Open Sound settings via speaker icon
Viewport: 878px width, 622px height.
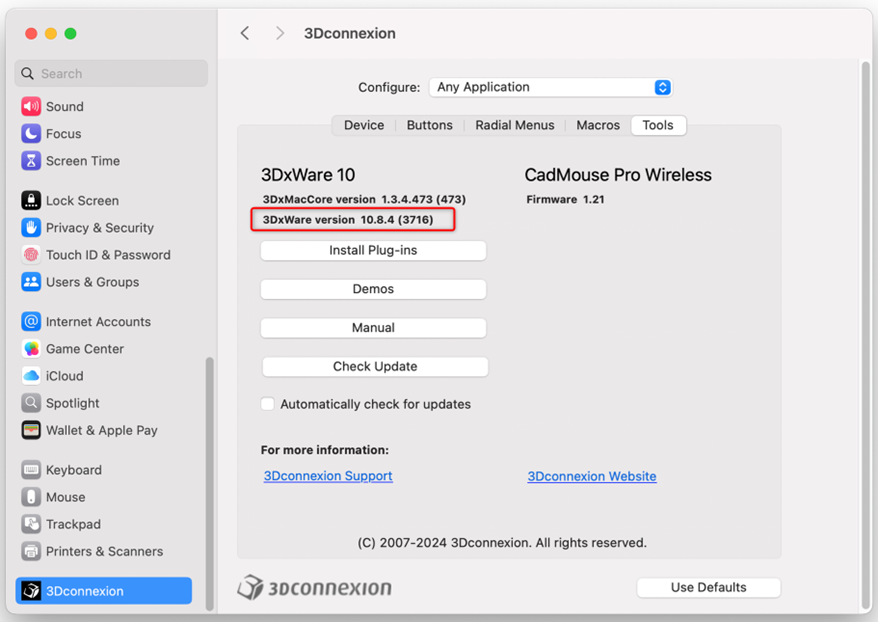31,107
